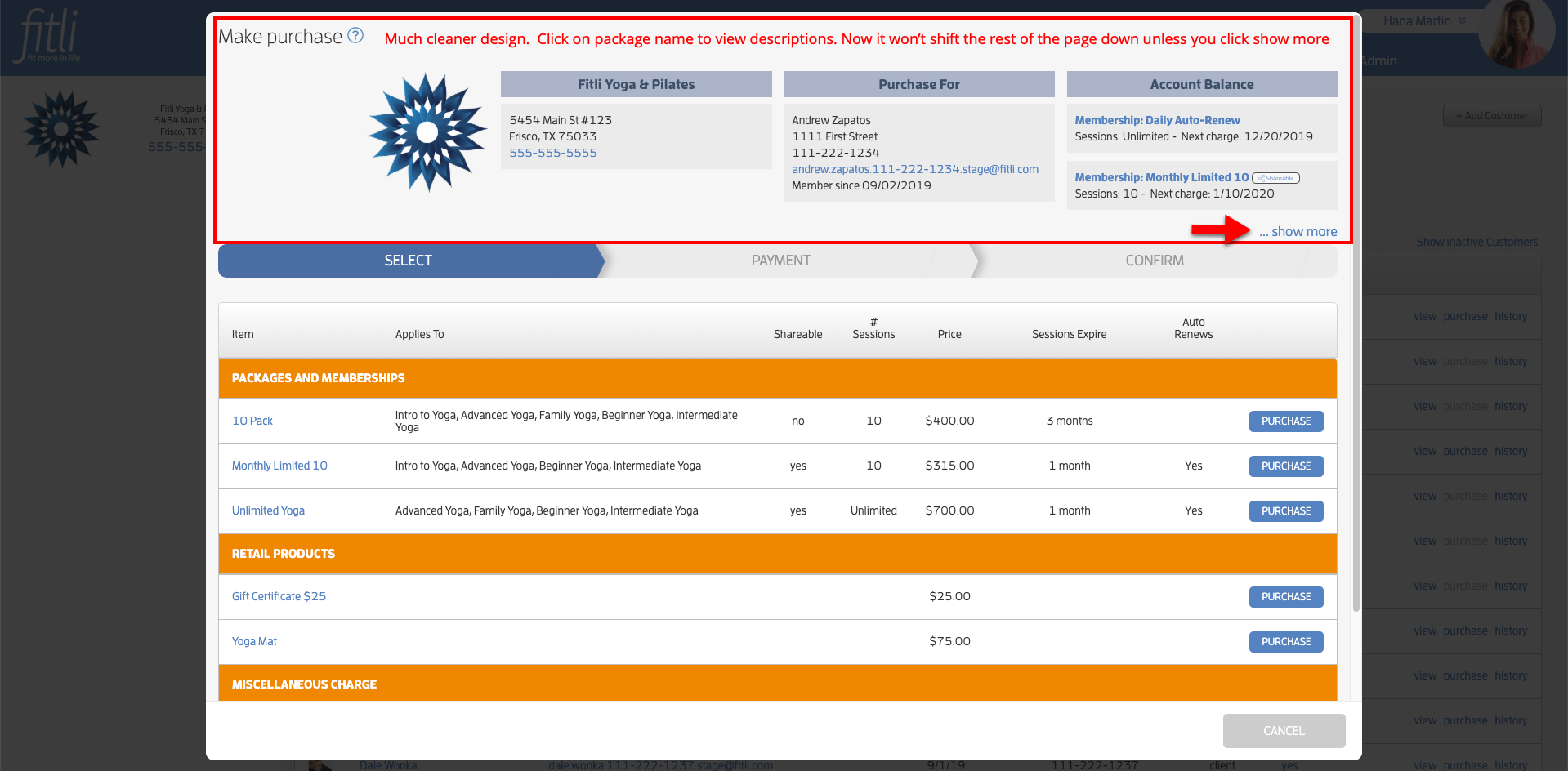
Task: Cancel the purchase dialog
Action: (x=1284, y=731)
